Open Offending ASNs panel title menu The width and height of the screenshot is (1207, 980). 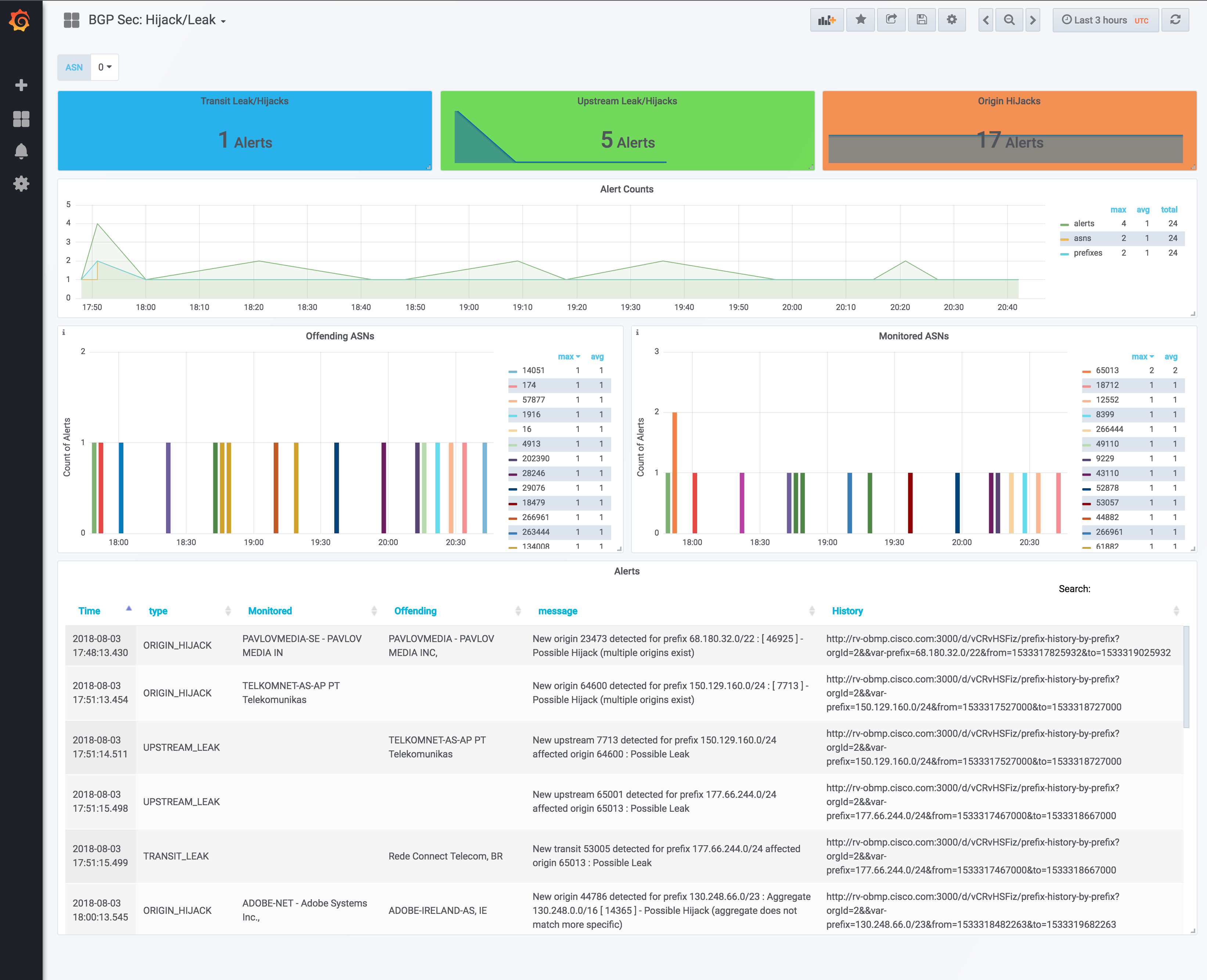point(340,336)
